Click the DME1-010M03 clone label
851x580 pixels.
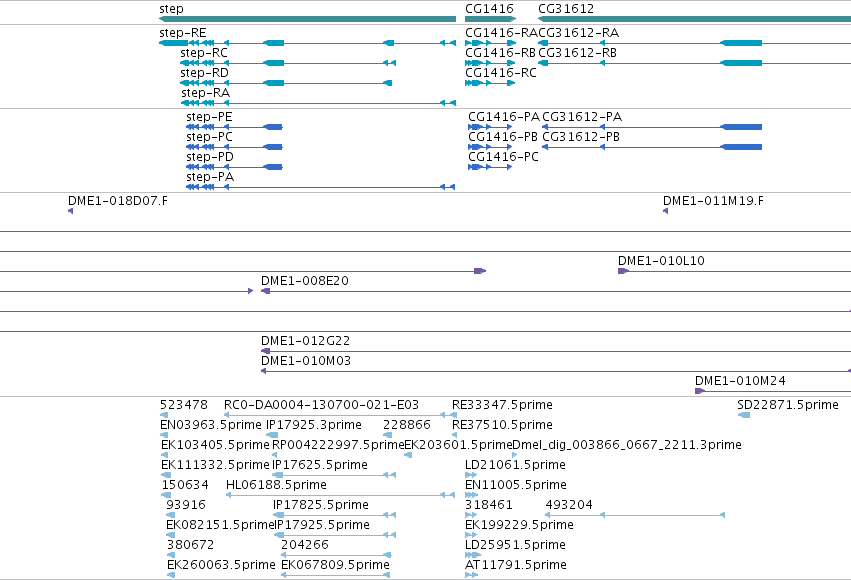306,361
